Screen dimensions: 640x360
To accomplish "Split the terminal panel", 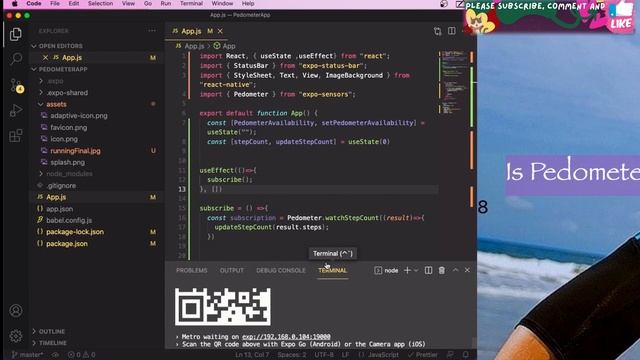I will point(428,270).
